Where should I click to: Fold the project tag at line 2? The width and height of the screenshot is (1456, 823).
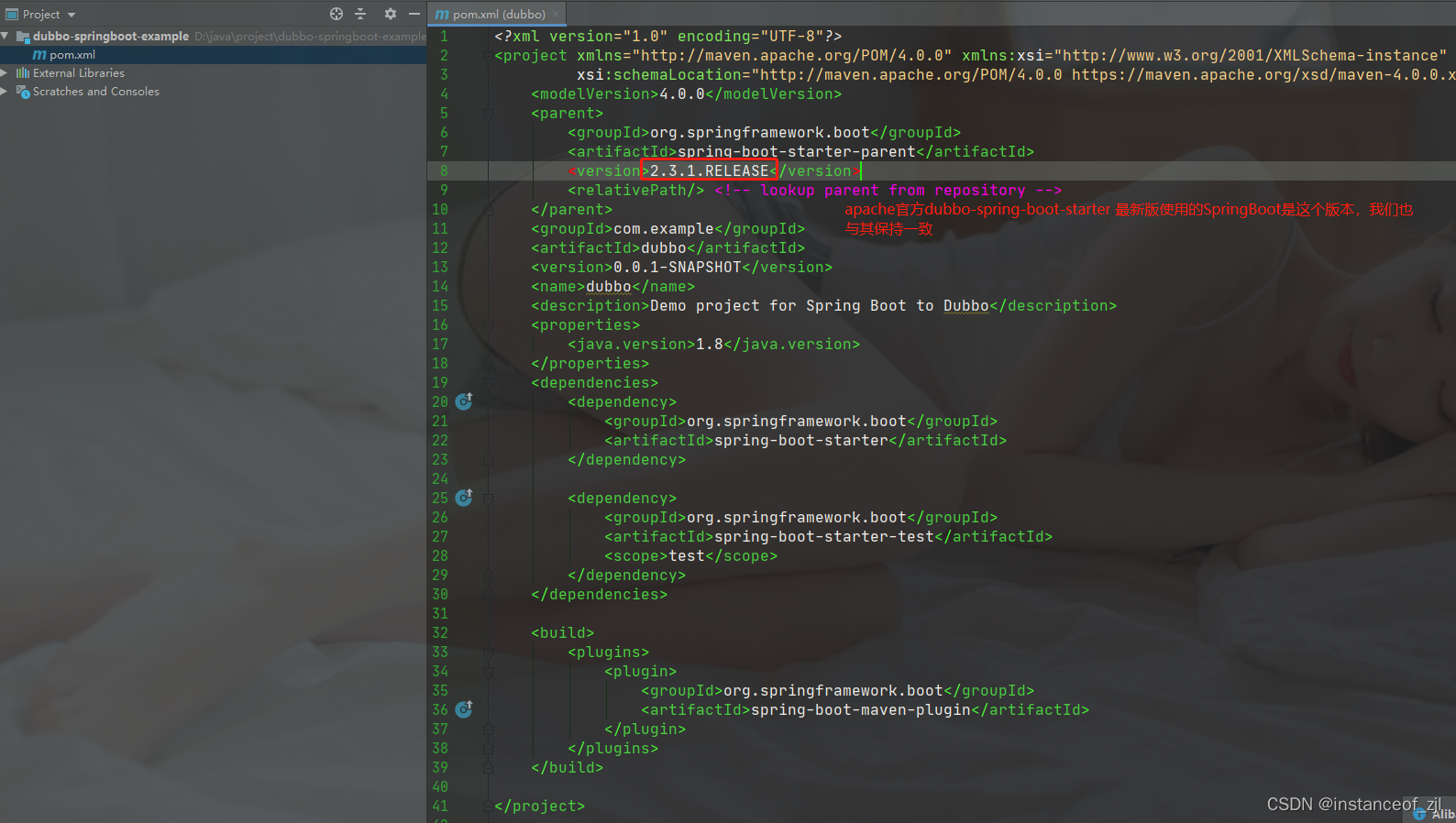(x=488, y=55)
